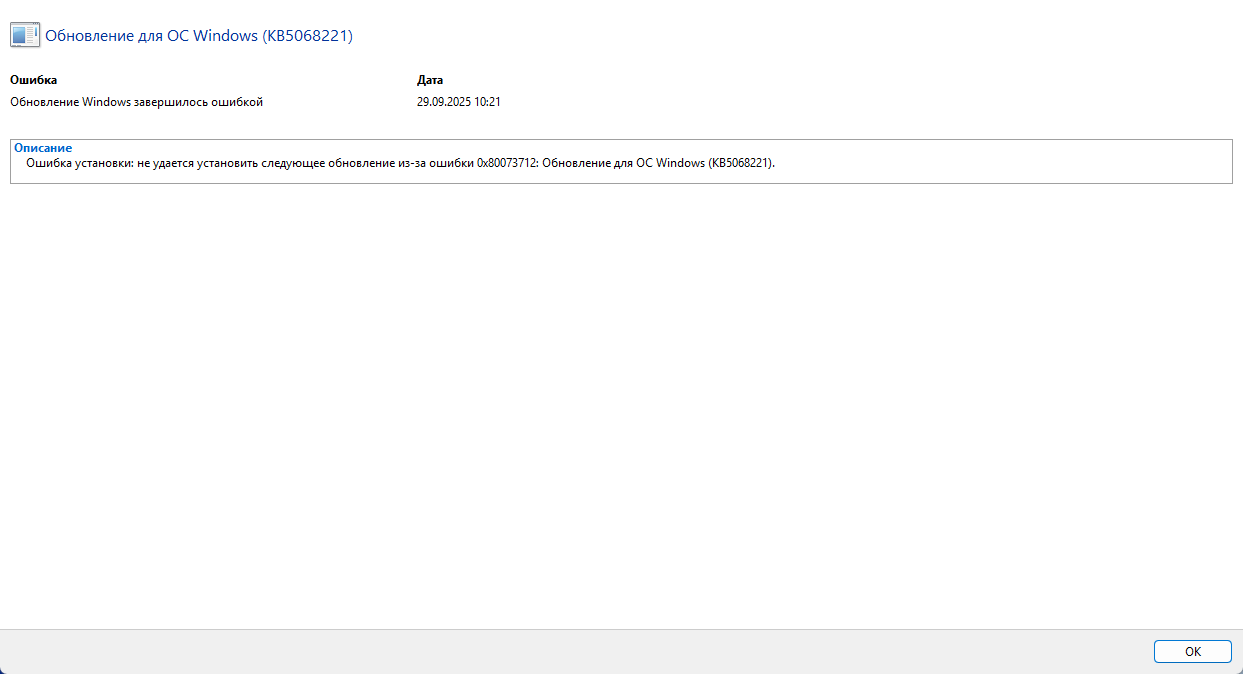Click the date 29.09.2025
The height and width of the screenshot is (674, 1243).
(444, 102)
